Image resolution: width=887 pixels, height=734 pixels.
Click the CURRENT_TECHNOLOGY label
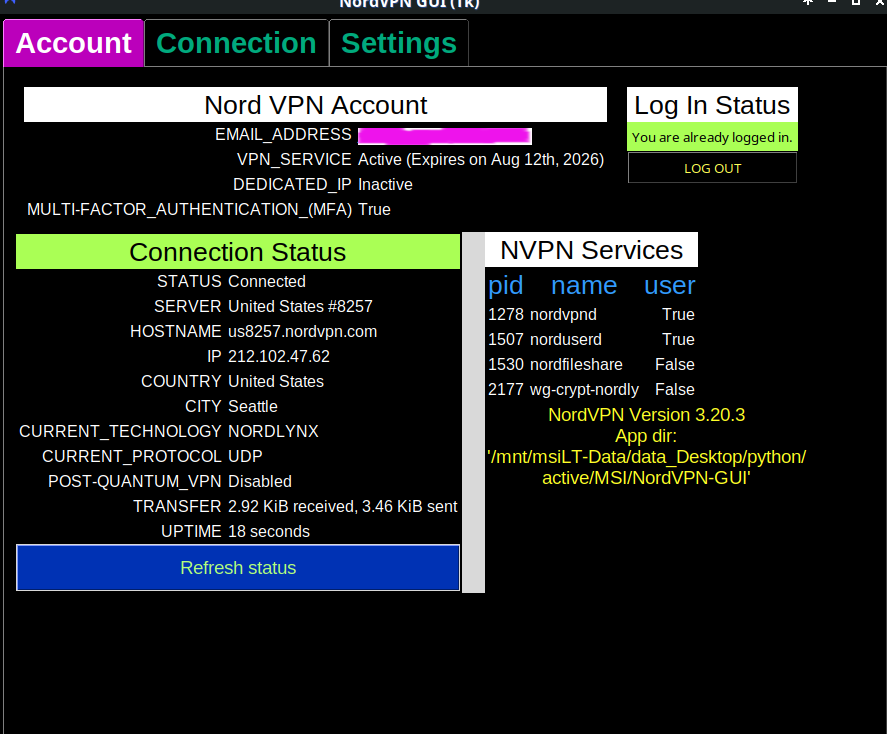point(120,431)
